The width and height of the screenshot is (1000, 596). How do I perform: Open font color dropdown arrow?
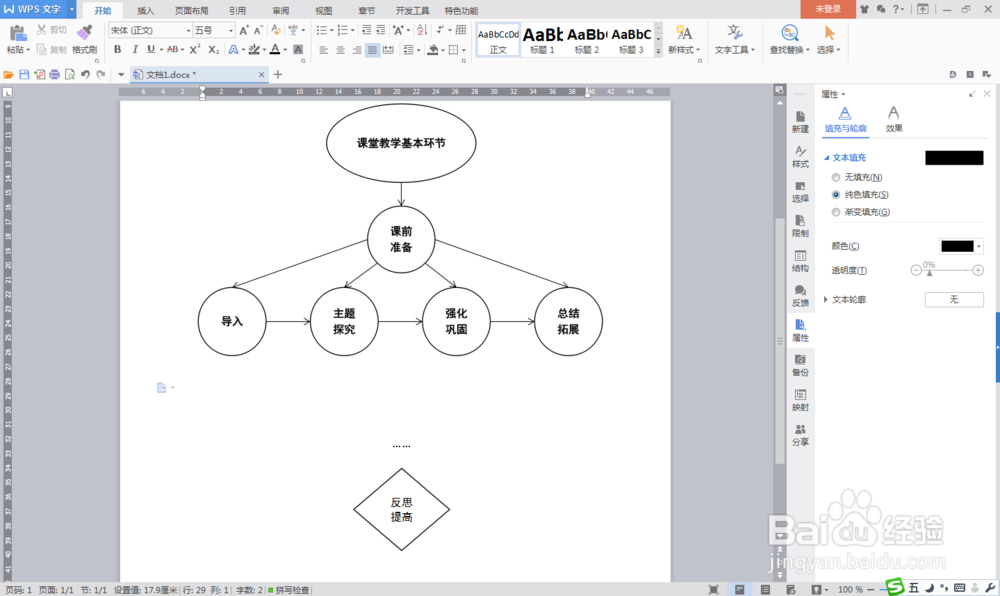point(285,50)
